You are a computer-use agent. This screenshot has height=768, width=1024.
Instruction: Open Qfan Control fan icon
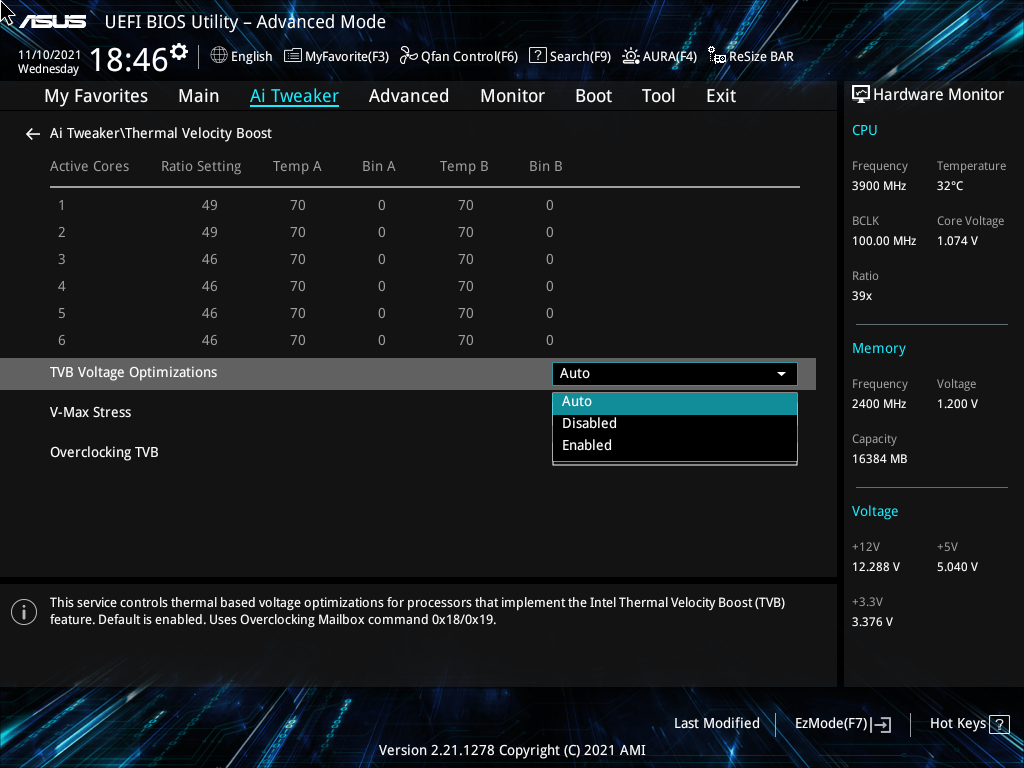pos(409,56)
